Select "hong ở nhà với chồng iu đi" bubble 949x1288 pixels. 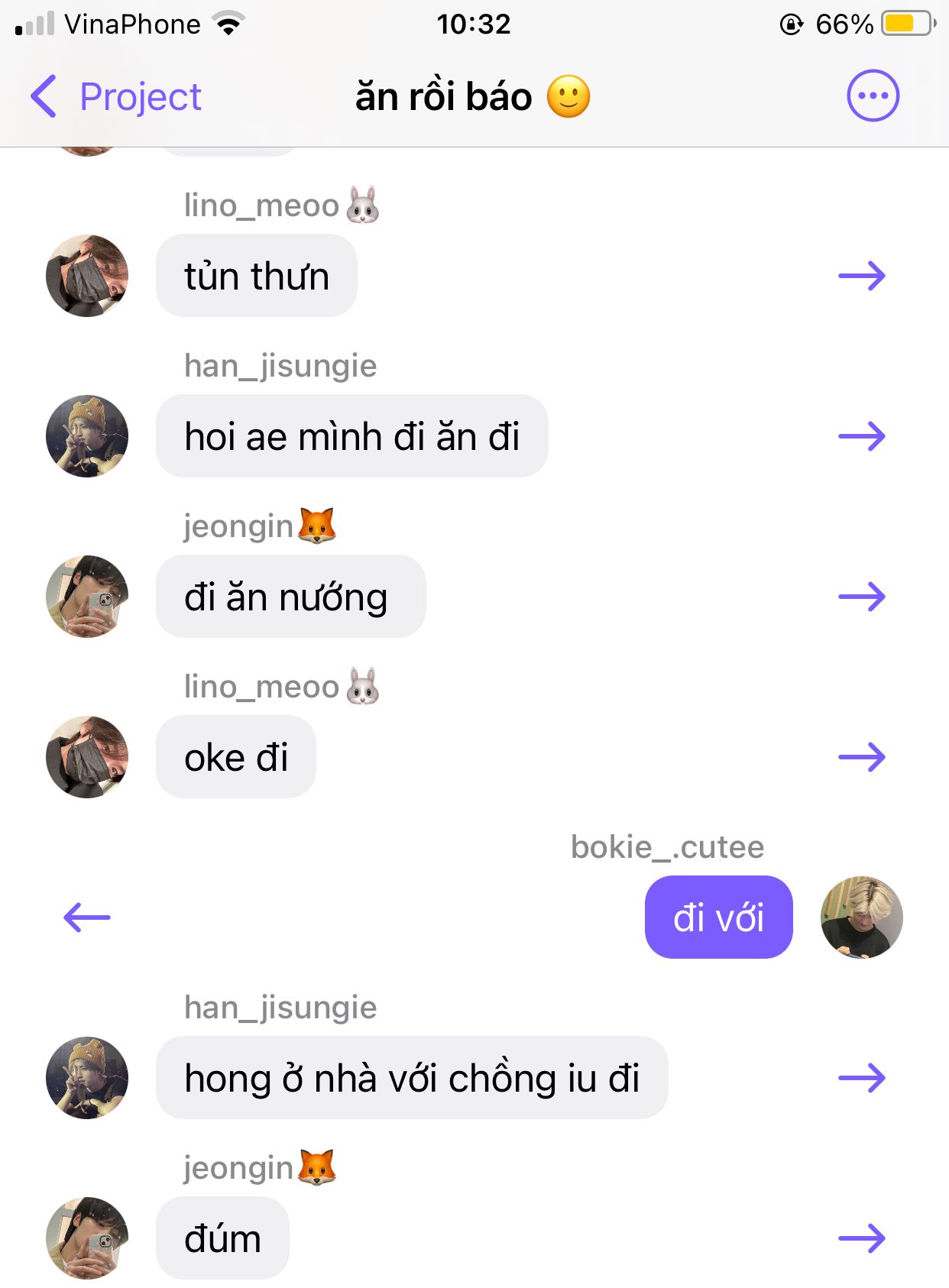tap(412, 1078)
